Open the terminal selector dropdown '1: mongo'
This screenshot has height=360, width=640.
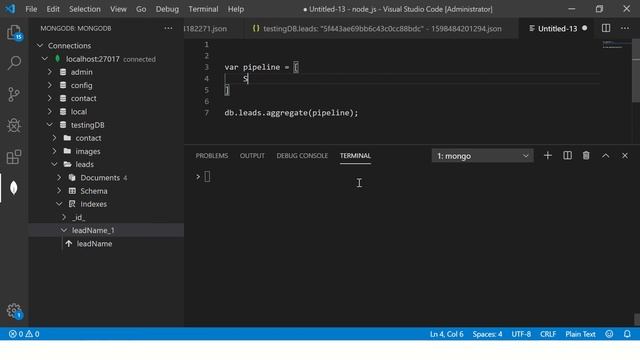pos(482,156)
